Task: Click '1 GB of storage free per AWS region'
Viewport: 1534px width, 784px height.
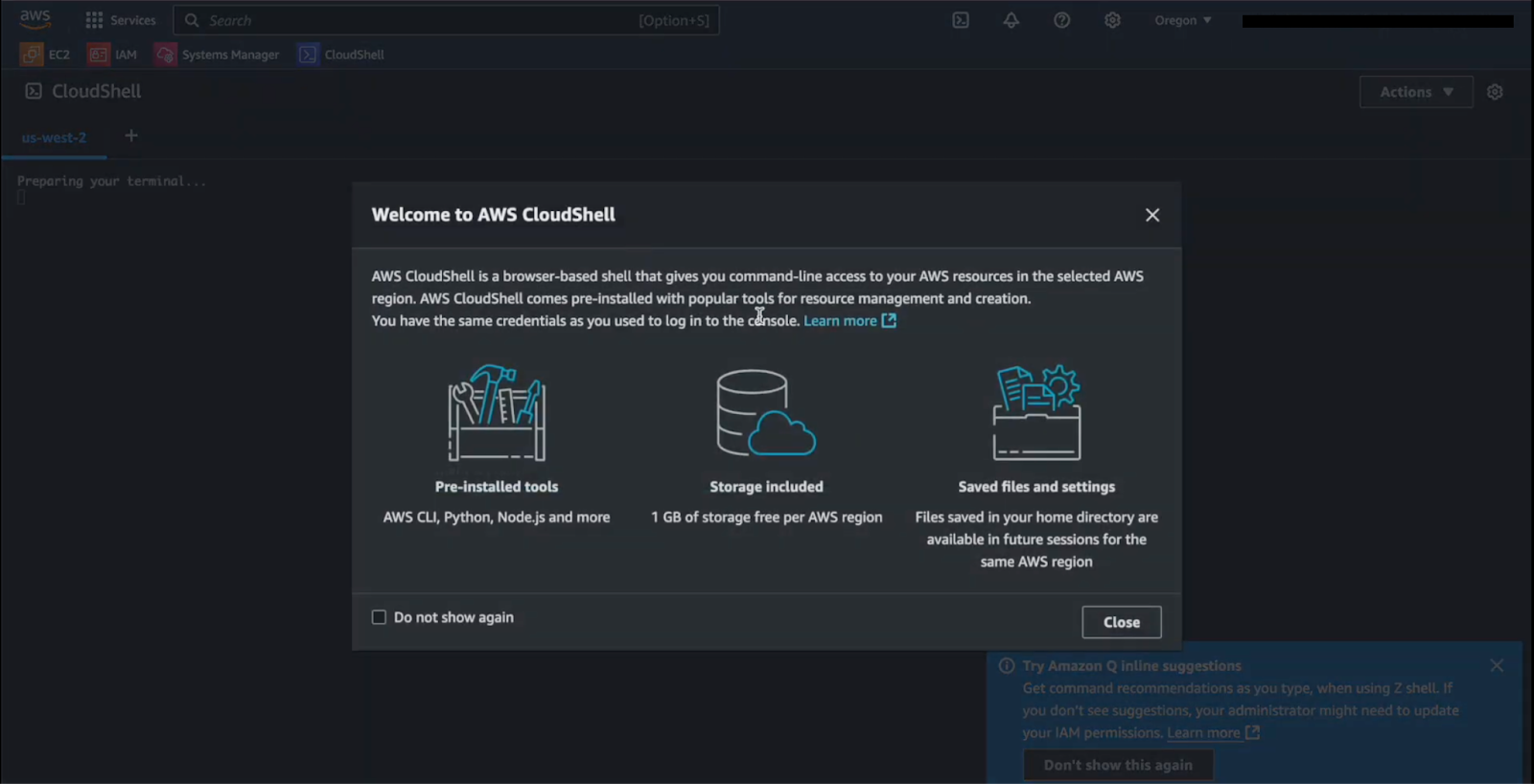Action: coord(766,518)
